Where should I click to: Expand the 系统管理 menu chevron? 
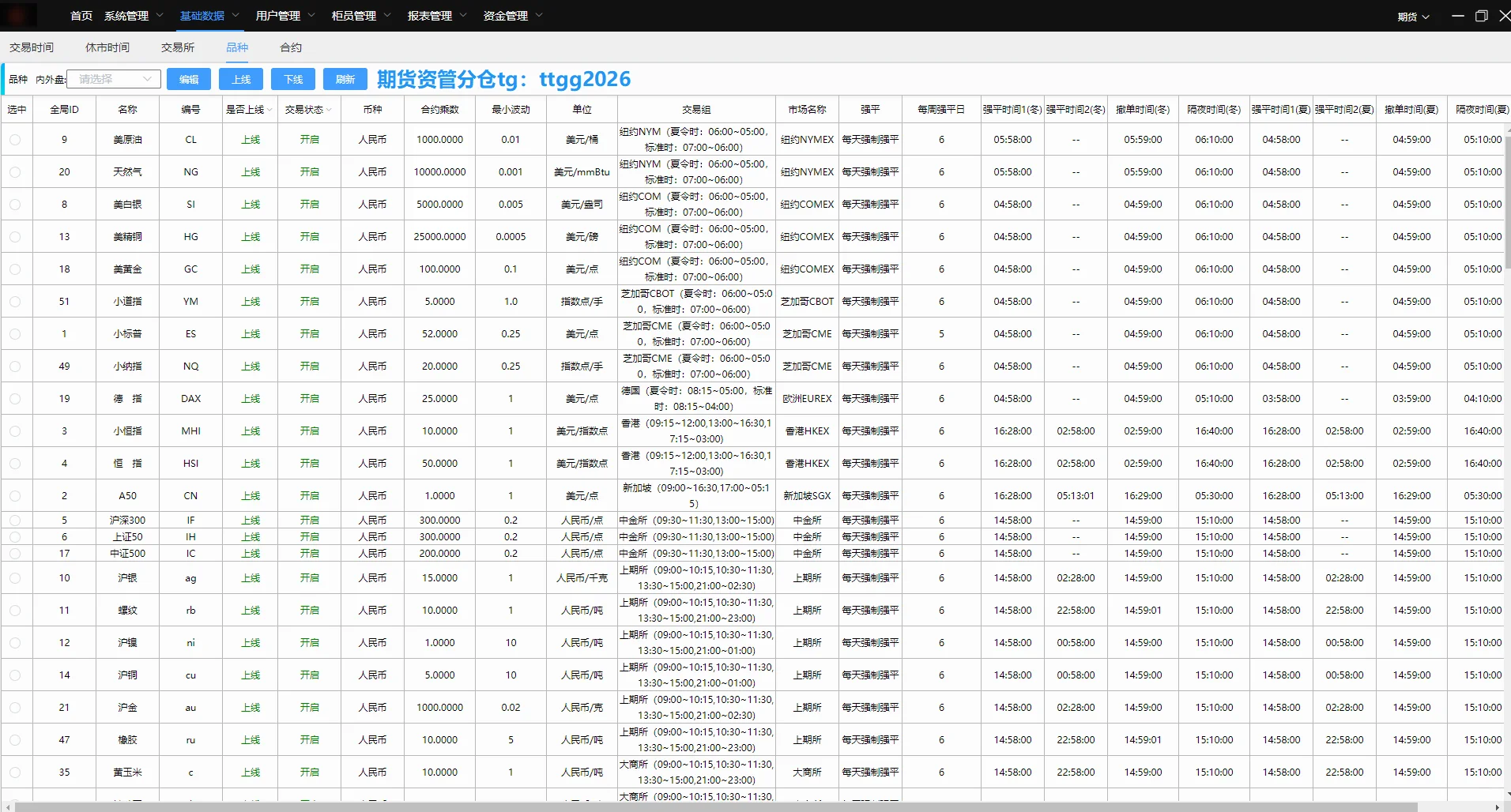pos(160,16)
